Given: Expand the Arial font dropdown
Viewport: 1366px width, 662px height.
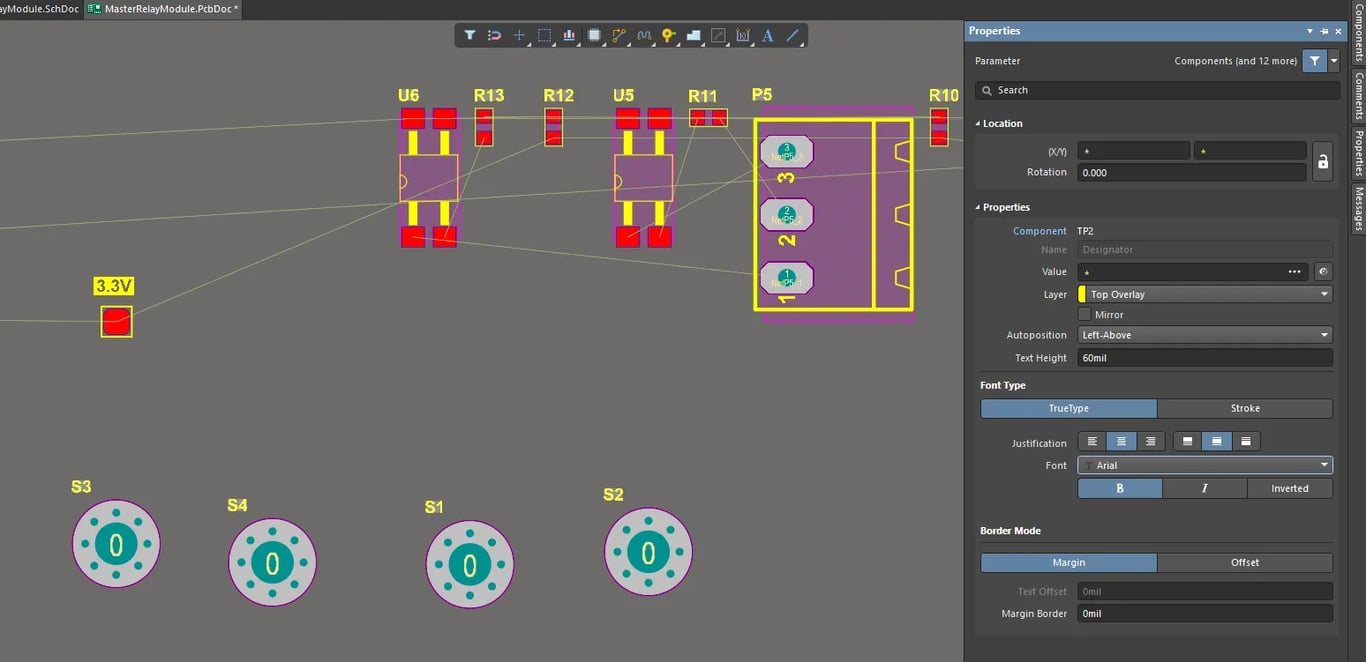Looking at the screenshot, I should click(x=1205, y=465).
